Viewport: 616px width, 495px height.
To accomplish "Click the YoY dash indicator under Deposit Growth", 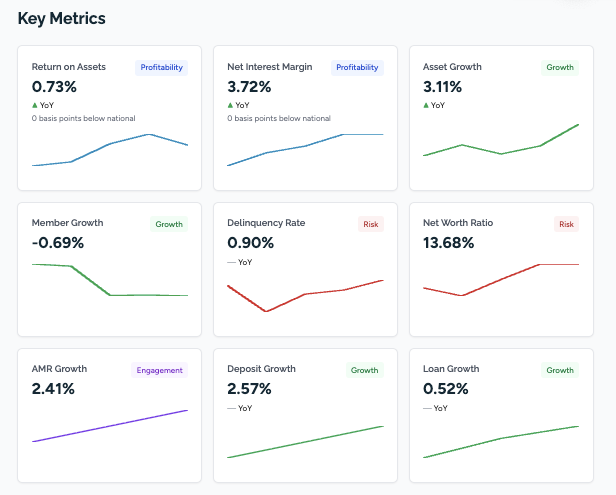I will coord(232,408).
